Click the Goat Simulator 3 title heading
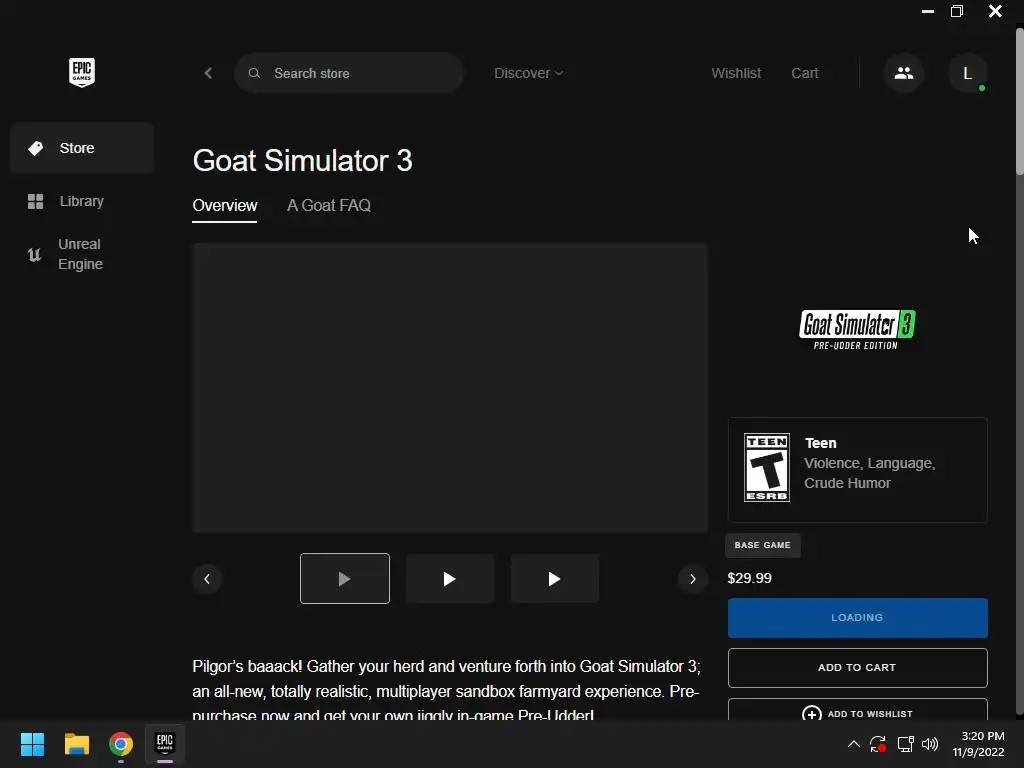1024x768 pixels. click(x=302, y=161)
